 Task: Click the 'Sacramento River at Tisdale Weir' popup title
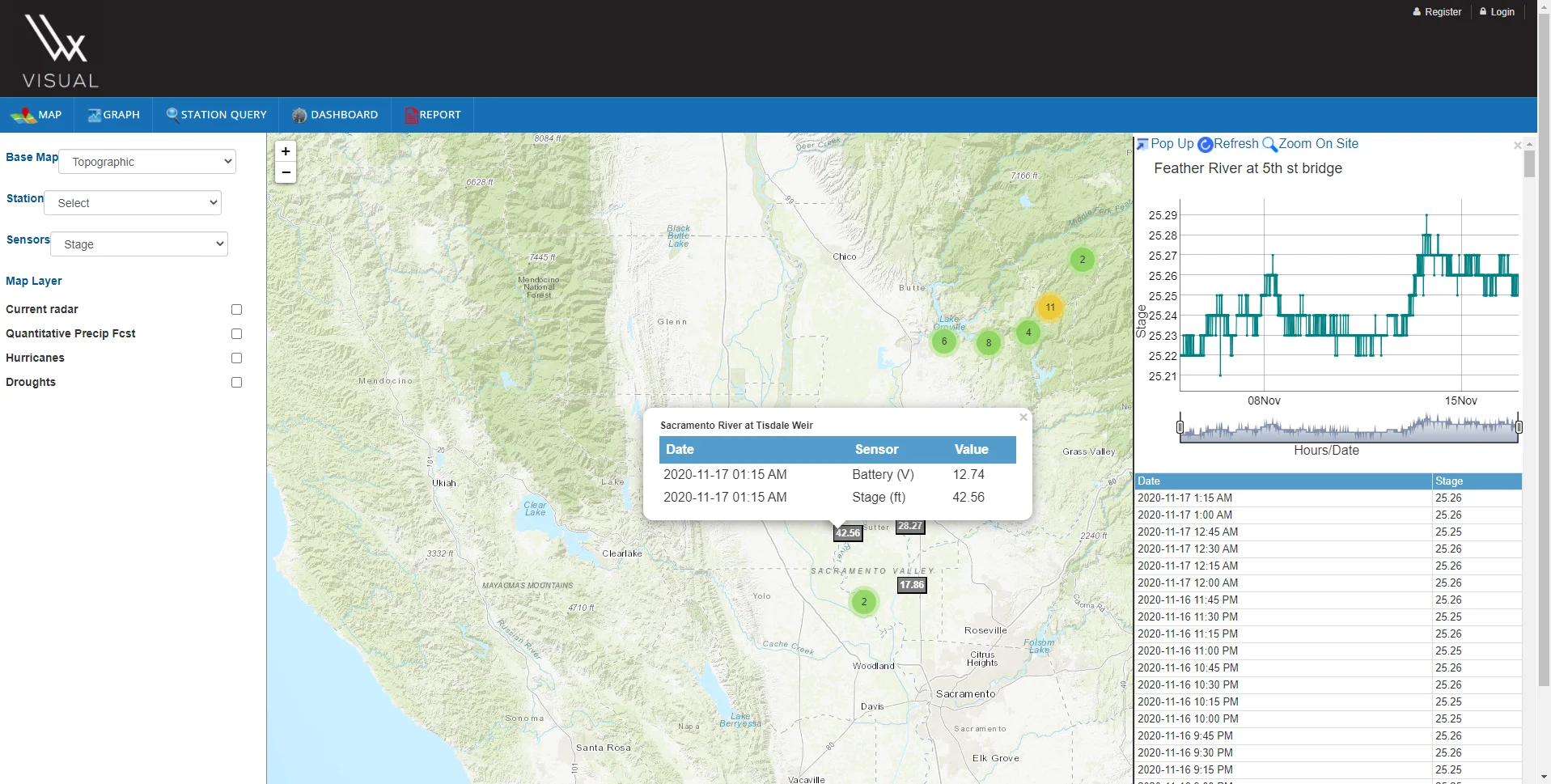(736, 426)
